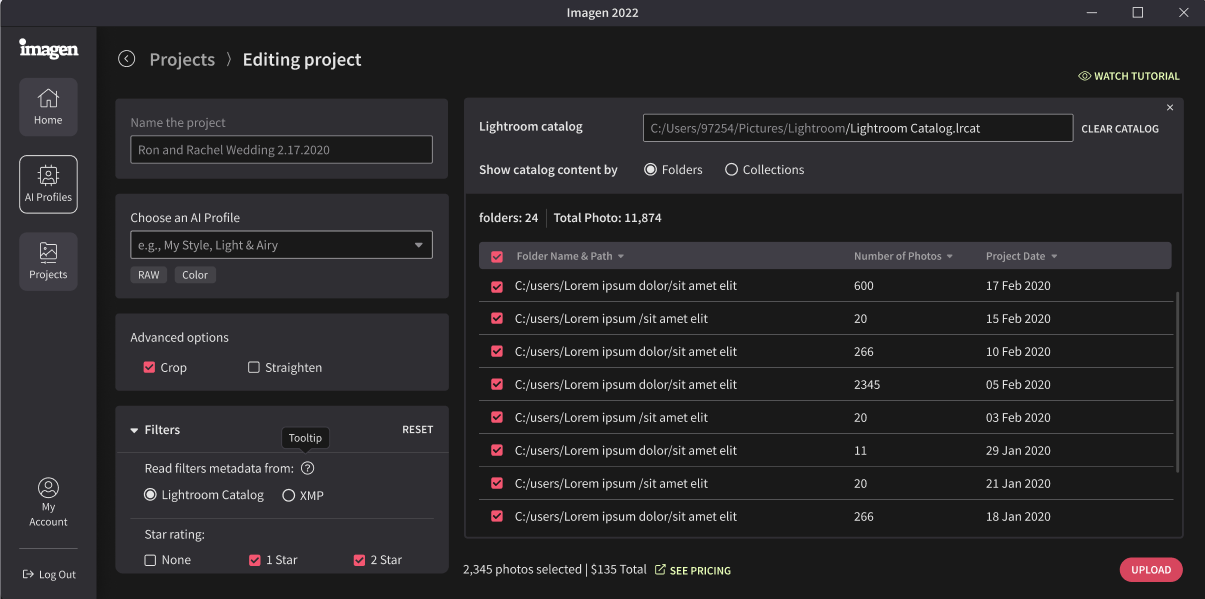Open See Pricing link
Viewport: 1205px width, 599px height.
(692, 570)
